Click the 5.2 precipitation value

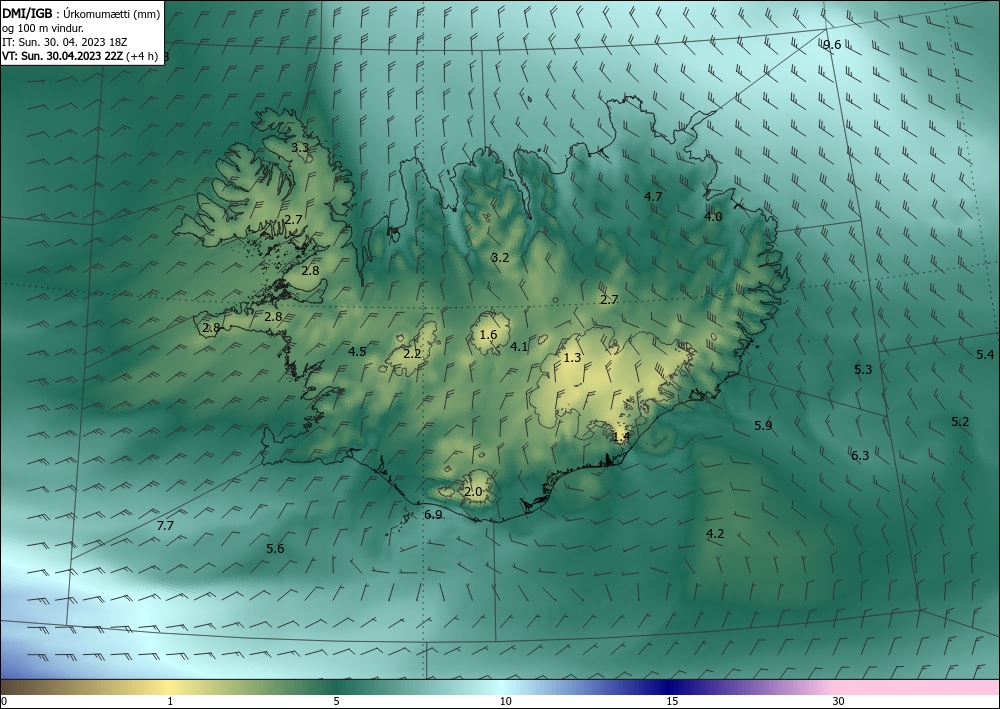coord(960,421)
